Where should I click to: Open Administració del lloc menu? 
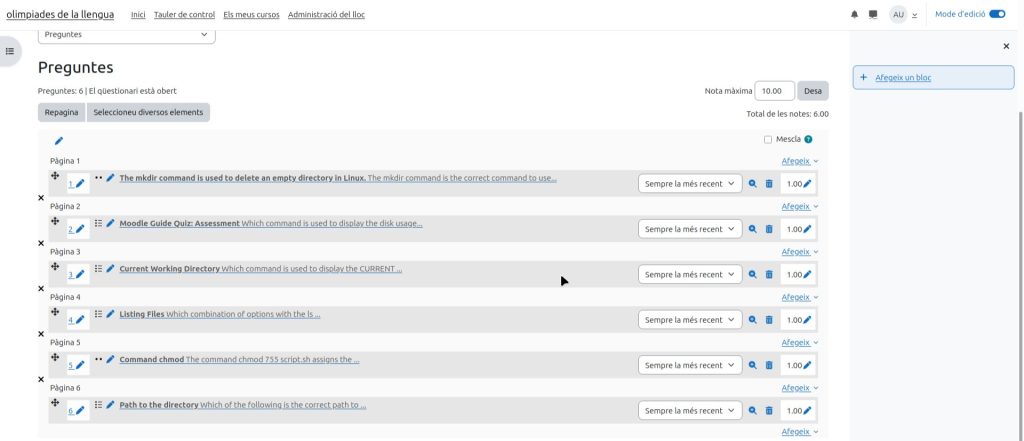pos(325,15)
